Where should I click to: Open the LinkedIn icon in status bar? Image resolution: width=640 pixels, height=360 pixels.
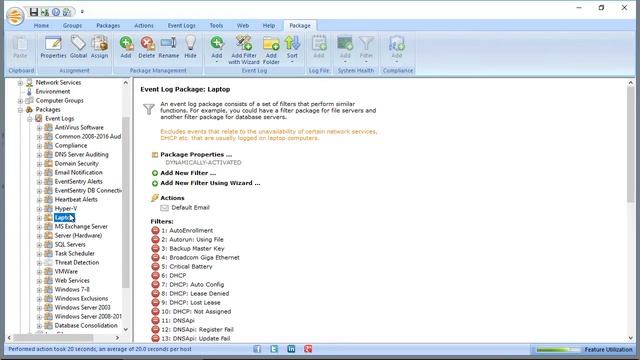(291, 349)
